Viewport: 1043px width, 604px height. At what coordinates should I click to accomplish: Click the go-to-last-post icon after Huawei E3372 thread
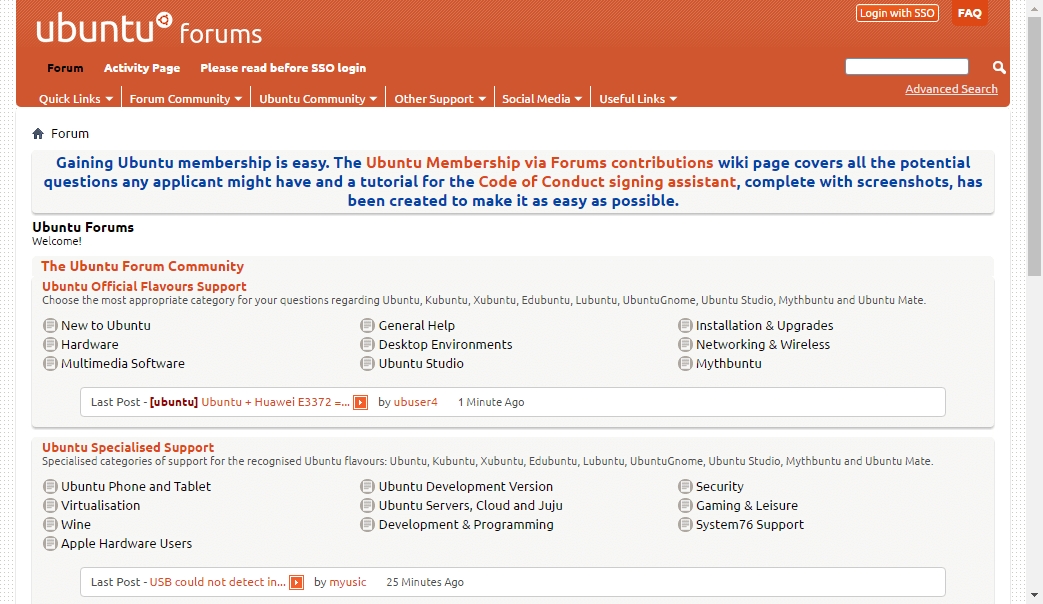[361, 402]
